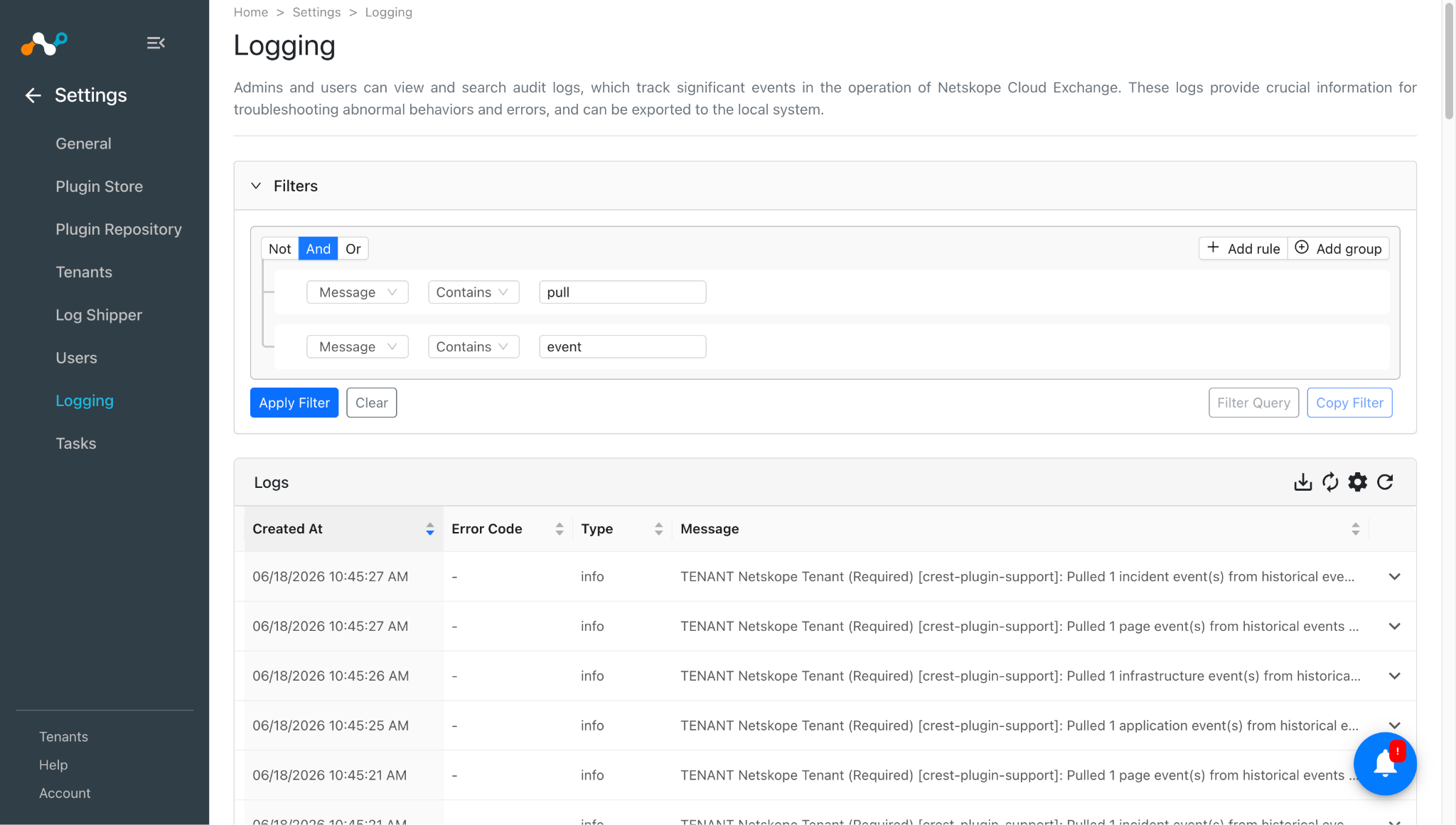Expand the infrastructure event log row
1456x825 pixels.
point(1395,676)
